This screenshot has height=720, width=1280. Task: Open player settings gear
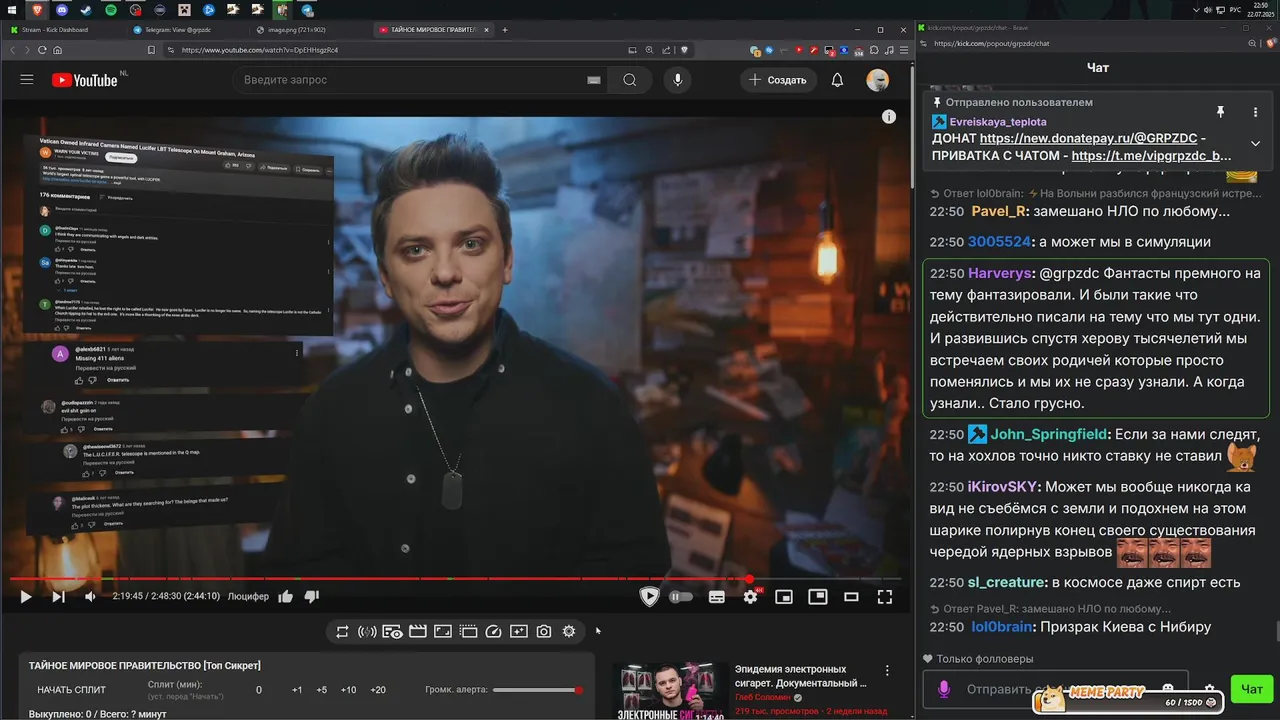coord(750,597)
